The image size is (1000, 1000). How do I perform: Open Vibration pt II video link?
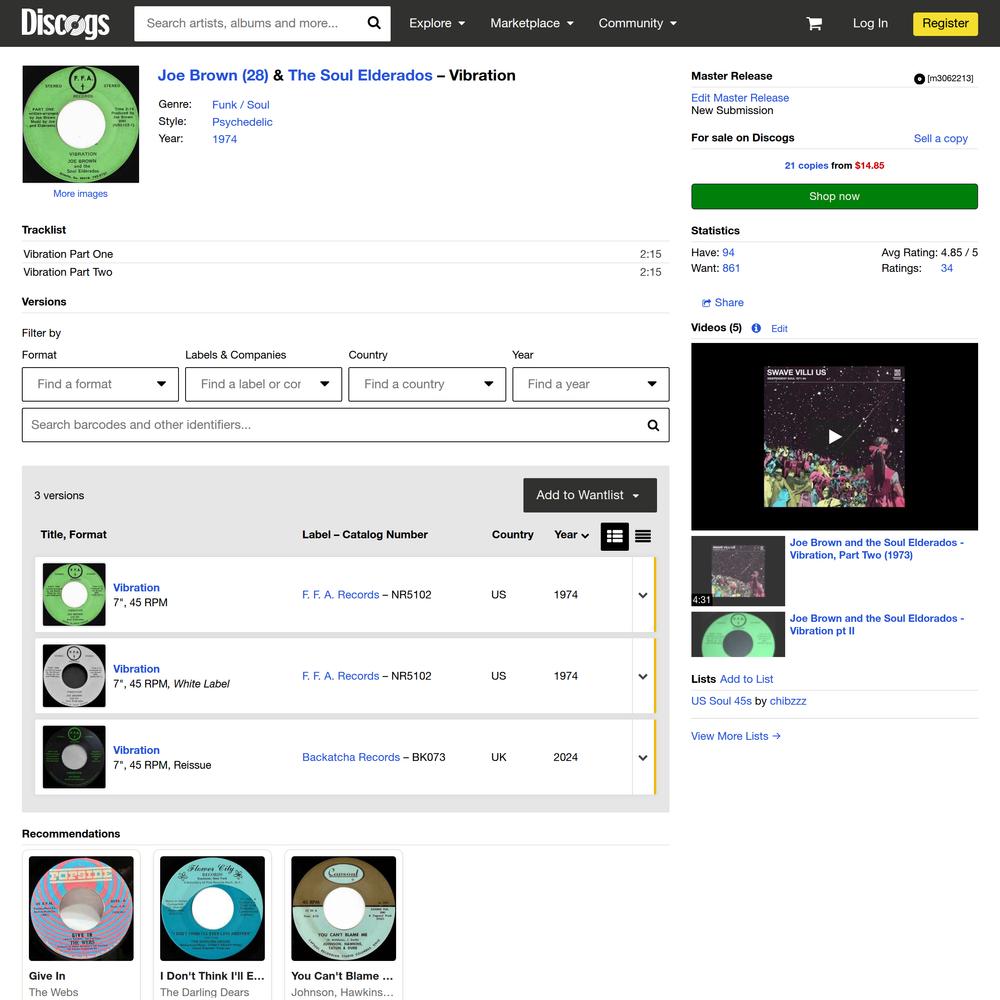point(877,624)
